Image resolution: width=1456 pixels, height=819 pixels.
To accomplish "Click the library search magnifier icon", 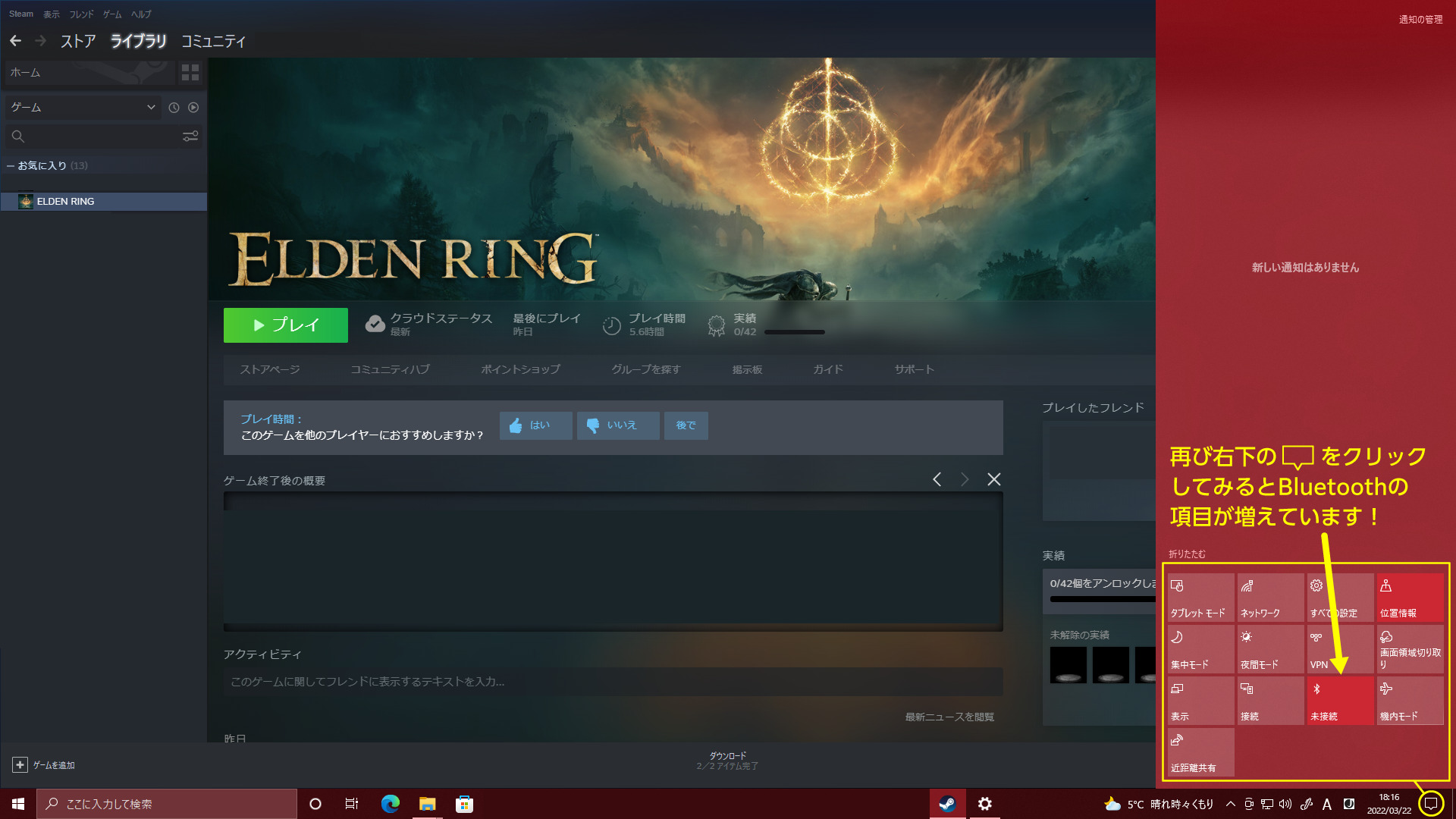I will pyautogui.click(x=18, y=136).
